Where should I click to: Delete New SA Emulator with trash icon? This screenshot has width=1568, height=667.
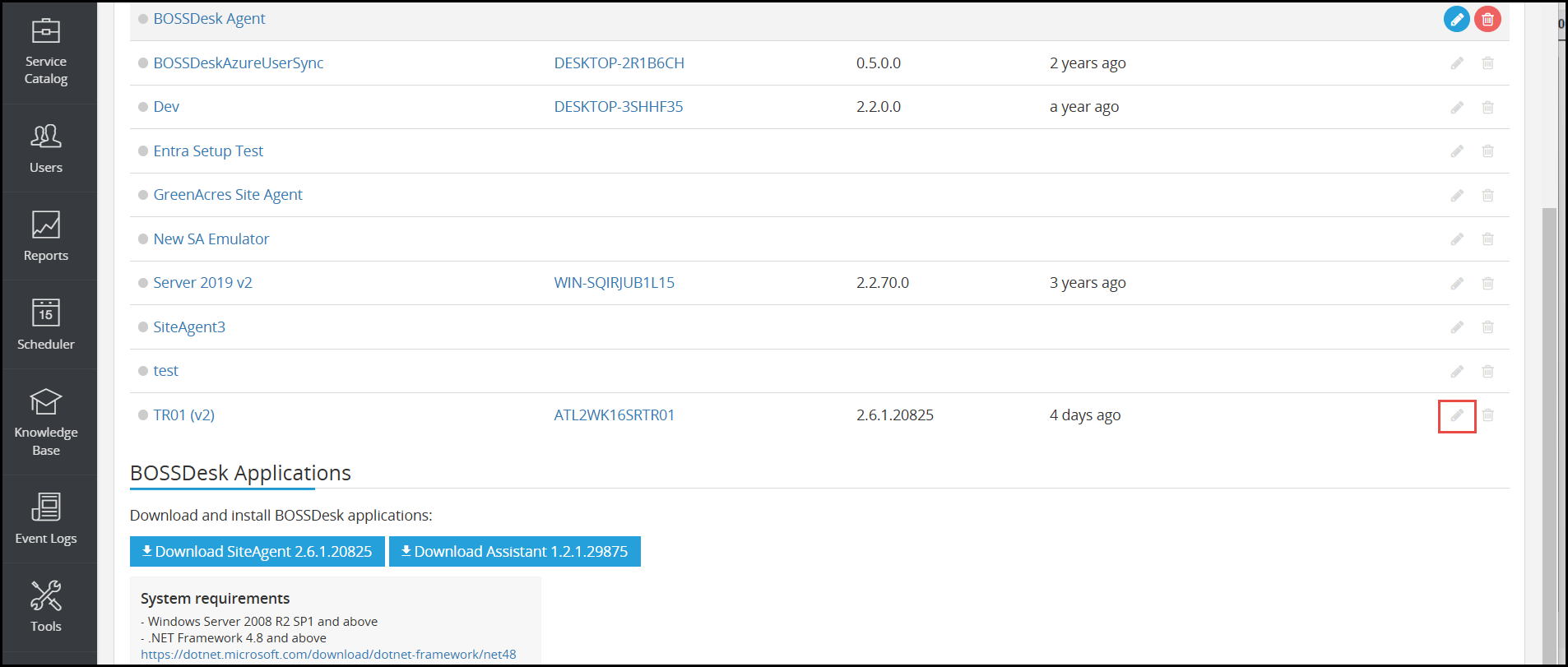pos(1487,239)
